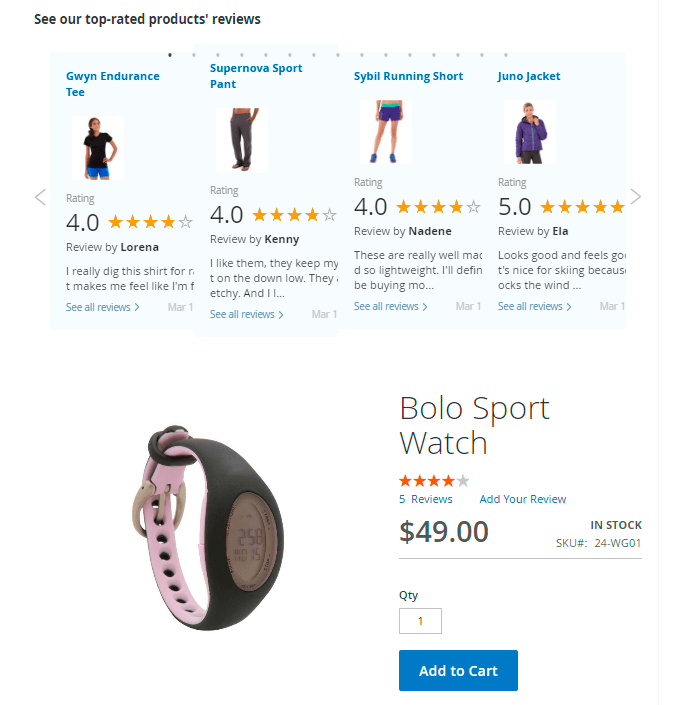Click Bolo Sport Watch star rating
The image size is (685, 705).
point(434,481)
